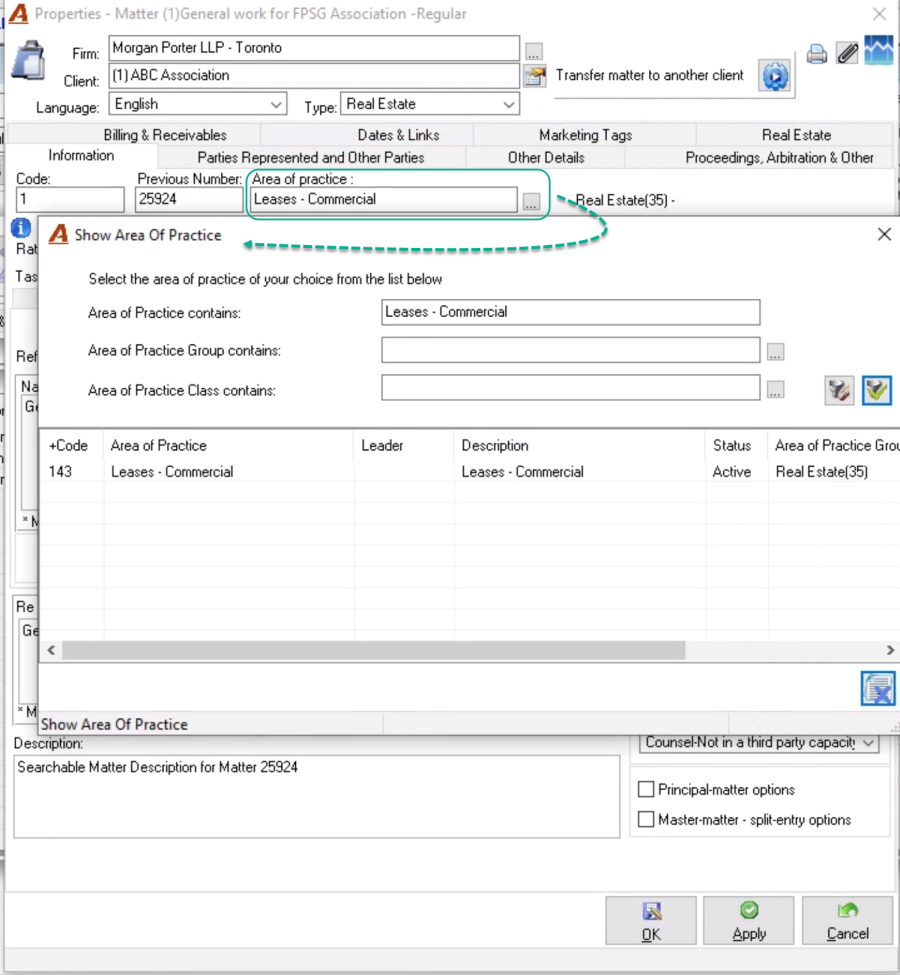The width and height of the screenshot is (900, 975).
Task: Click the clear filter icon in search dialog
Action: [x=839, y=390]
